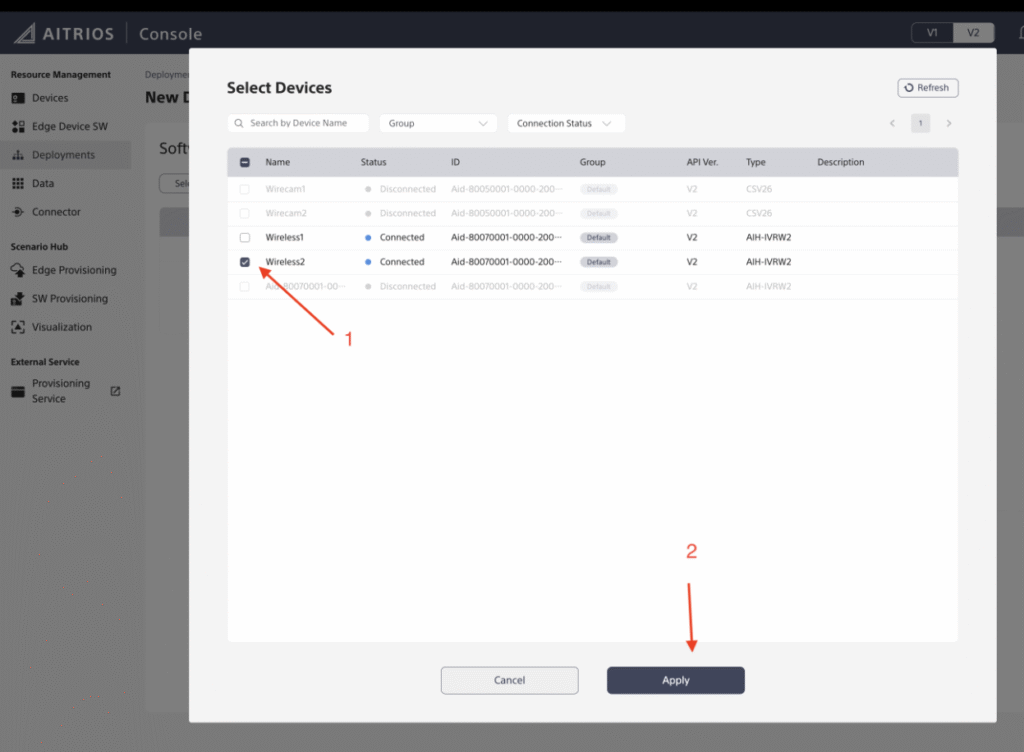Uncheck the Wireless2 device checkbox
The image size is (1024, 752).
click(x=245, y=262)
